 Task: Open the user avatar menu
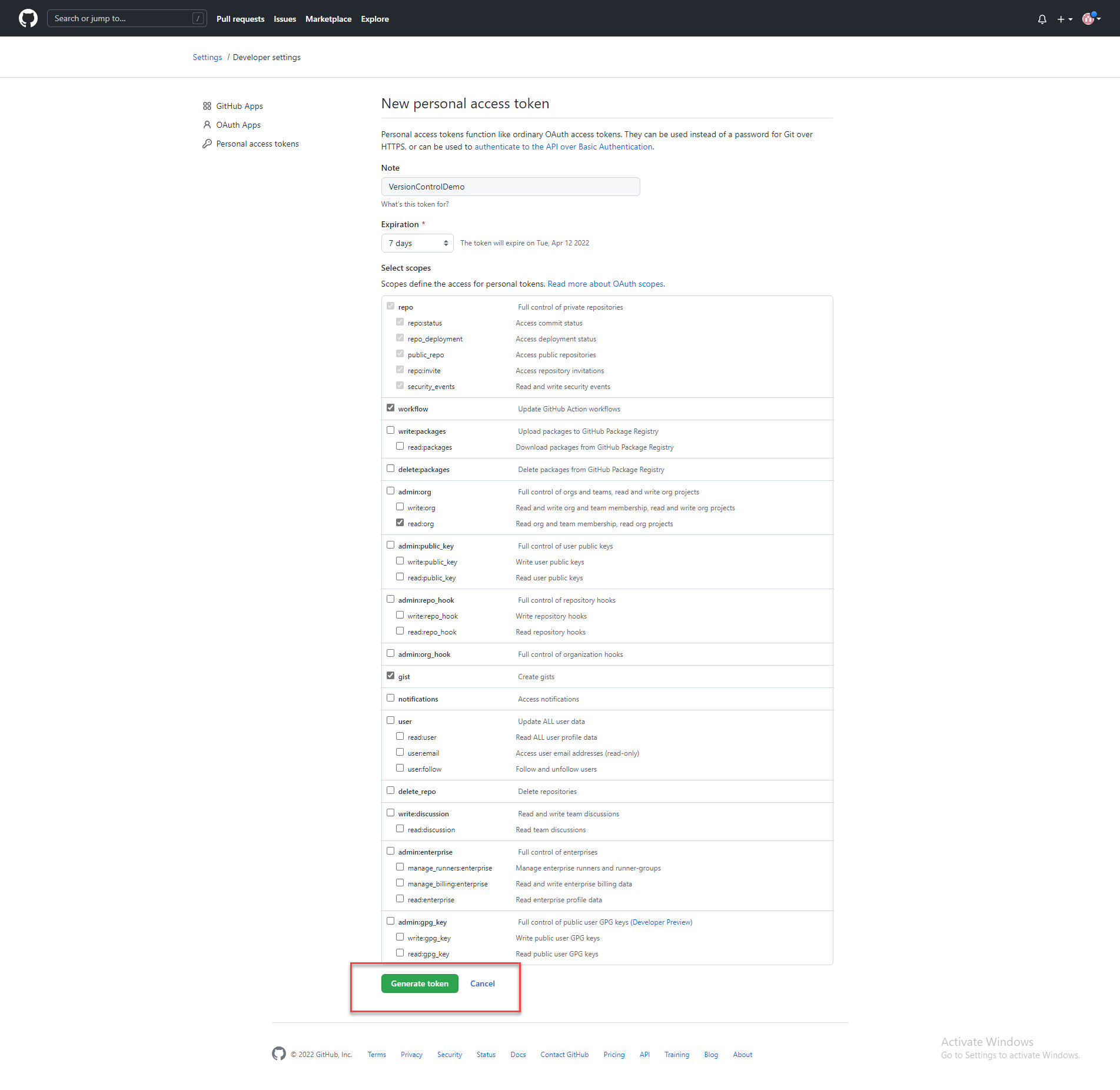(1091, 19)
